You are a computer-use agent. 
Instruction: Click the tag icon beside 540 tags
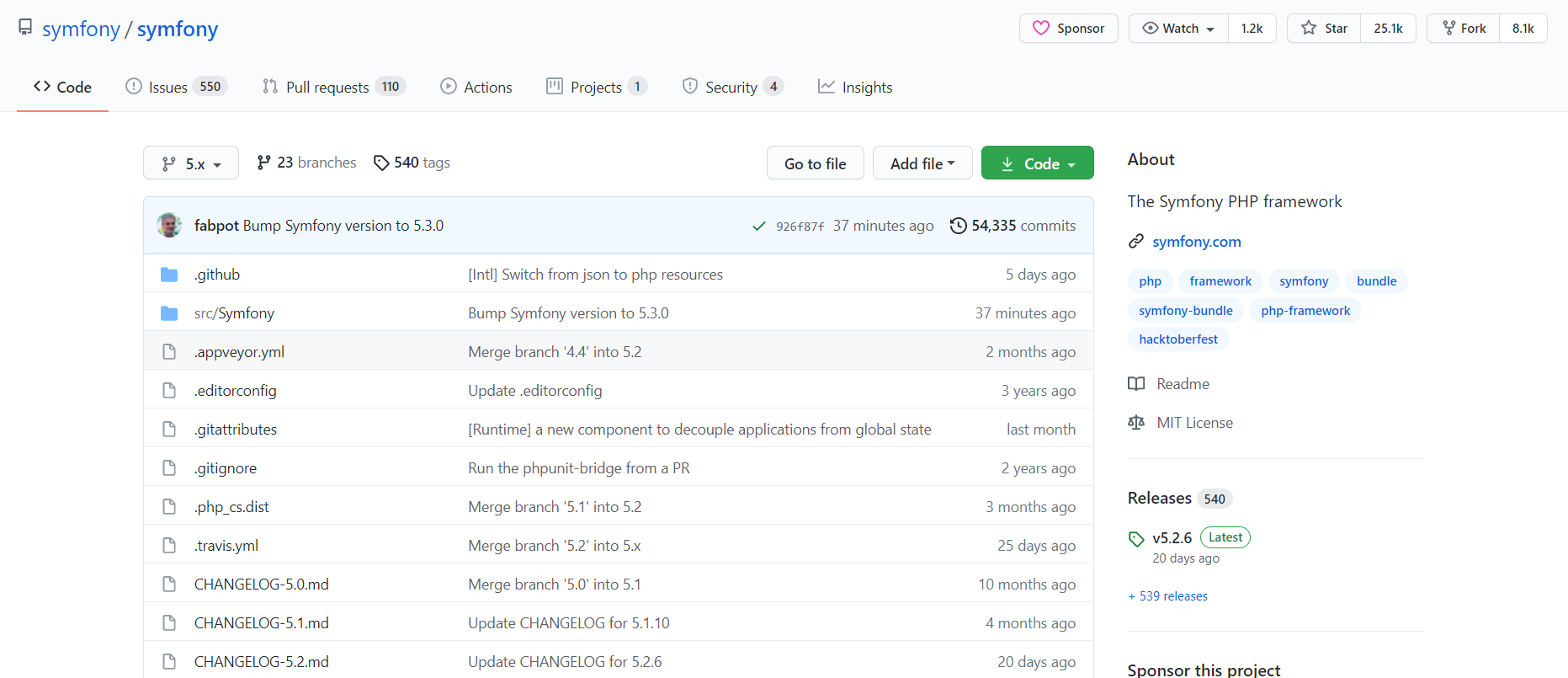point(381,163)
